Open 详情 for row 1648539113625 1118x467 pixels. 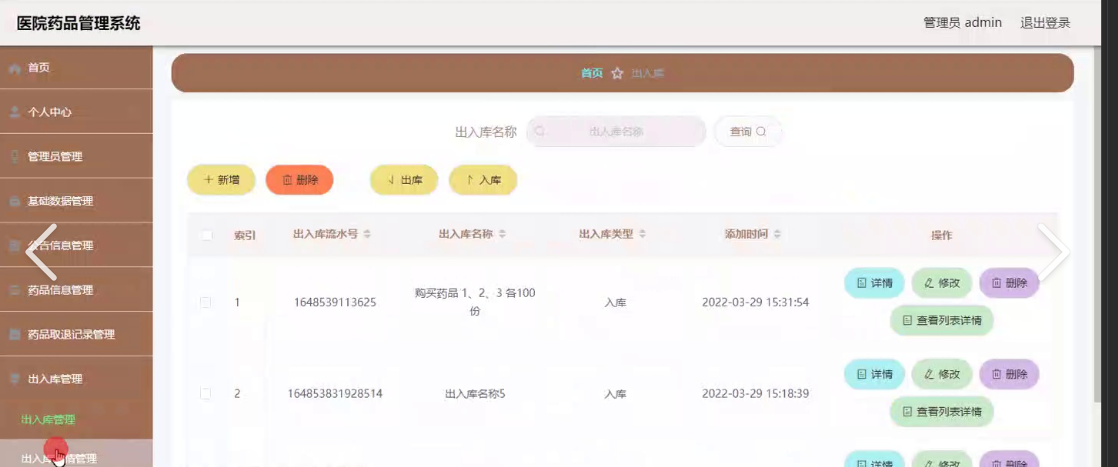tap(875, 283)
